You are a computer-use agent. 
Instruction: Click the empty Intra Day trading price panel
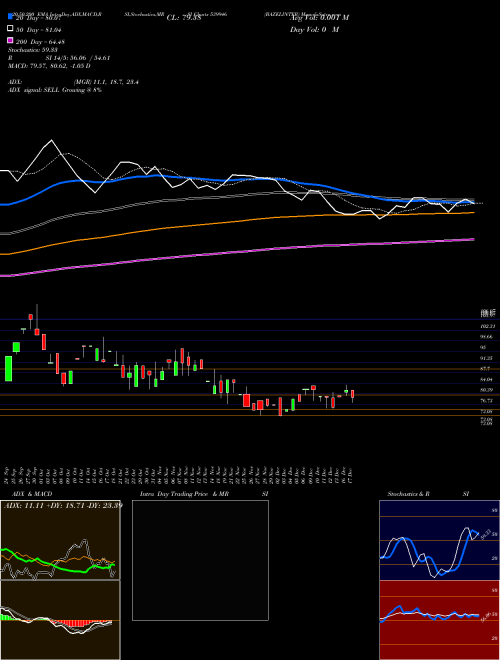(x=200, y=560)
